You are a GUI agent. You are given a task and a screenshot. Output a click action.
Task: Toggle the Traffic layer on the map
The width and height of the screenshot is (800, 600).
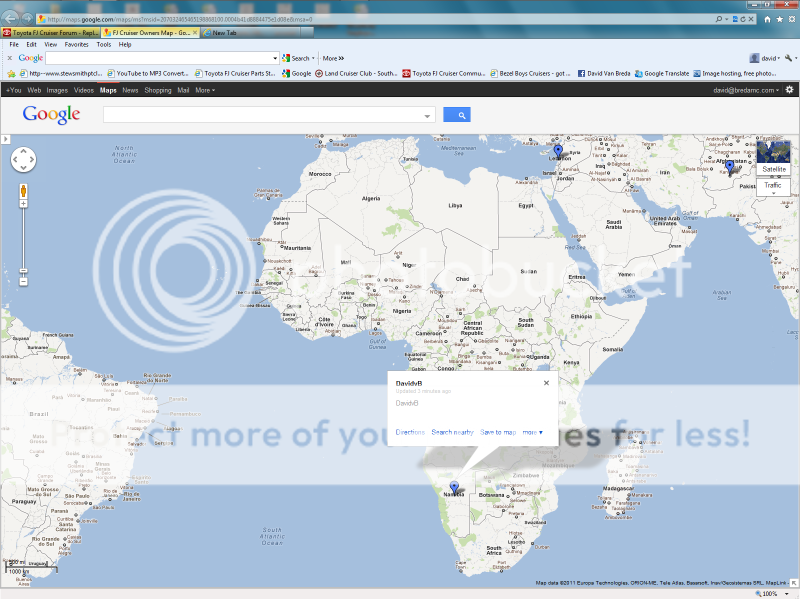pos(773,185)
